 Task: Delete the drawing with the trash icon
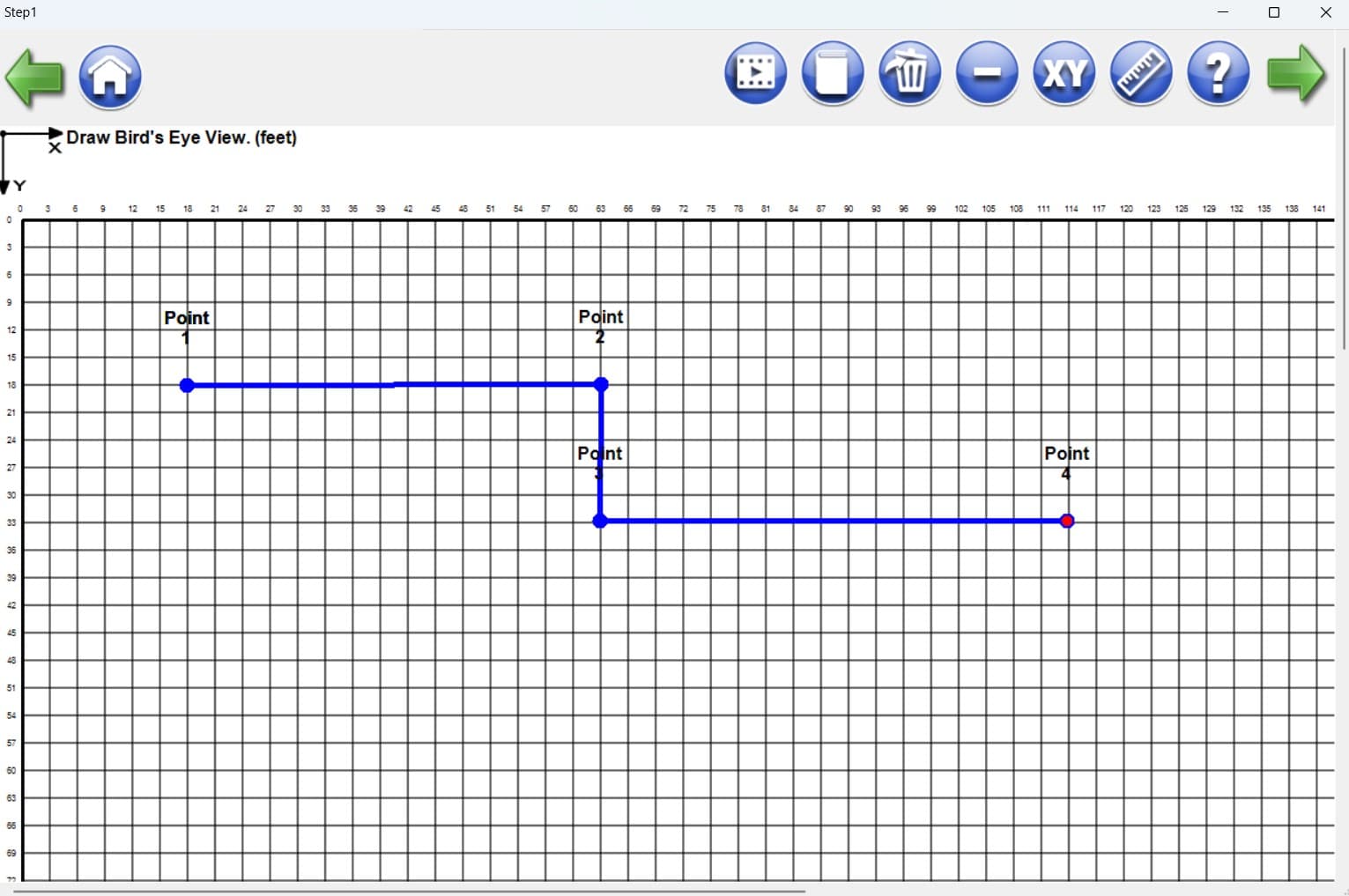click(909, 74)
